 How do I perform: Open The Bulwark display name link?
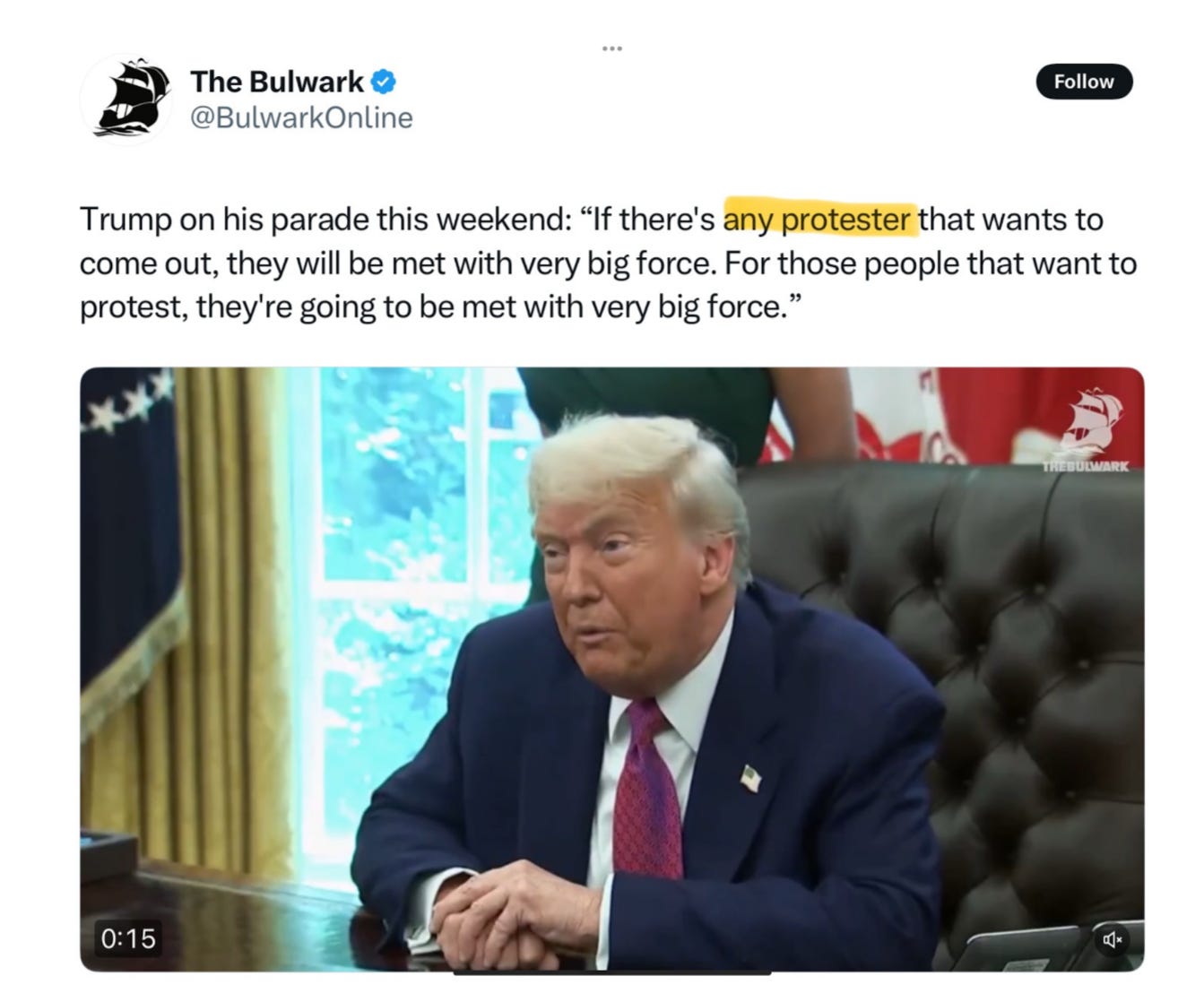point(277,82)
